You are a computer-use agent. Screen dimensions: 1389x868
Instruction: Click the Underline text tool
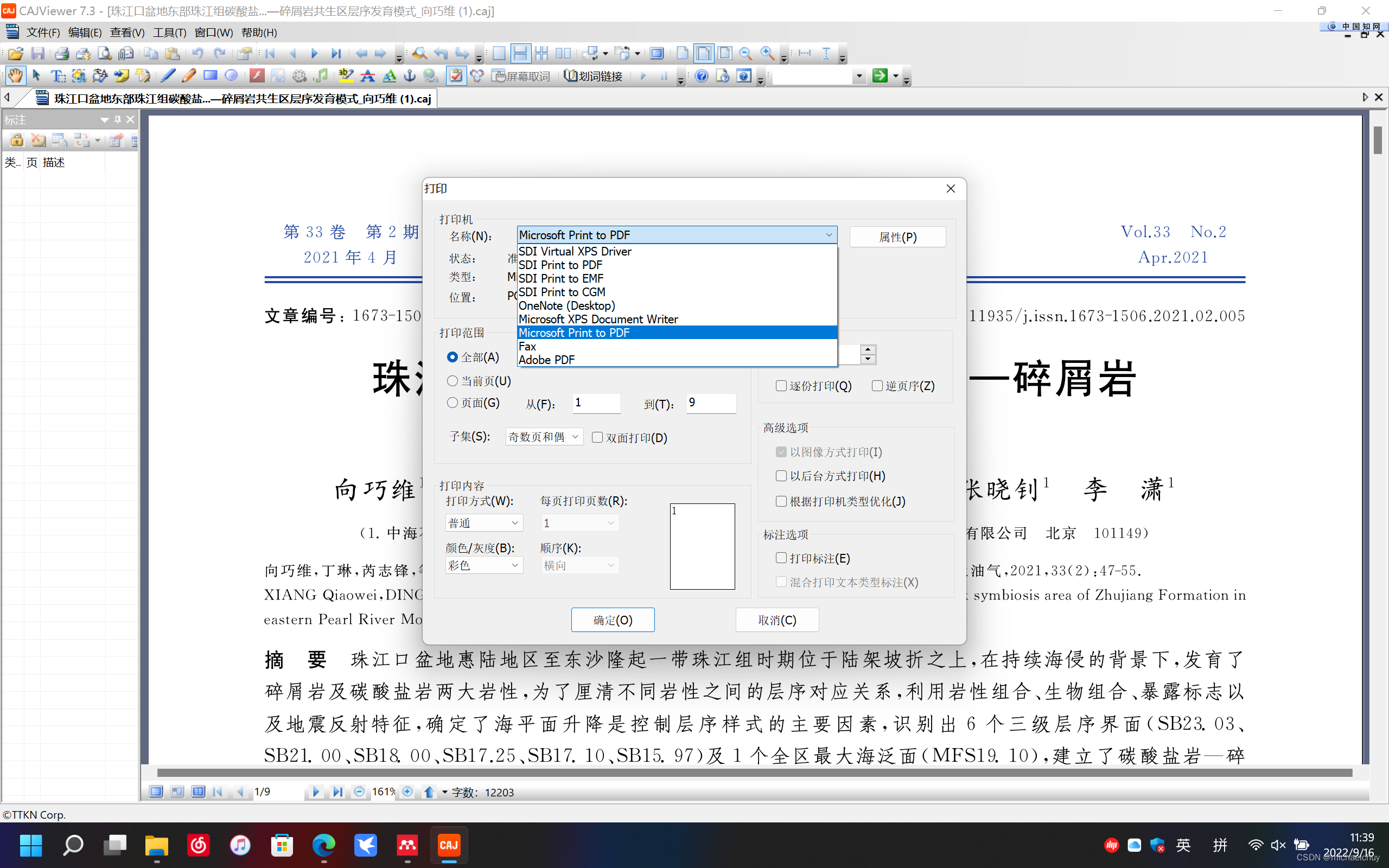point(389,76)
